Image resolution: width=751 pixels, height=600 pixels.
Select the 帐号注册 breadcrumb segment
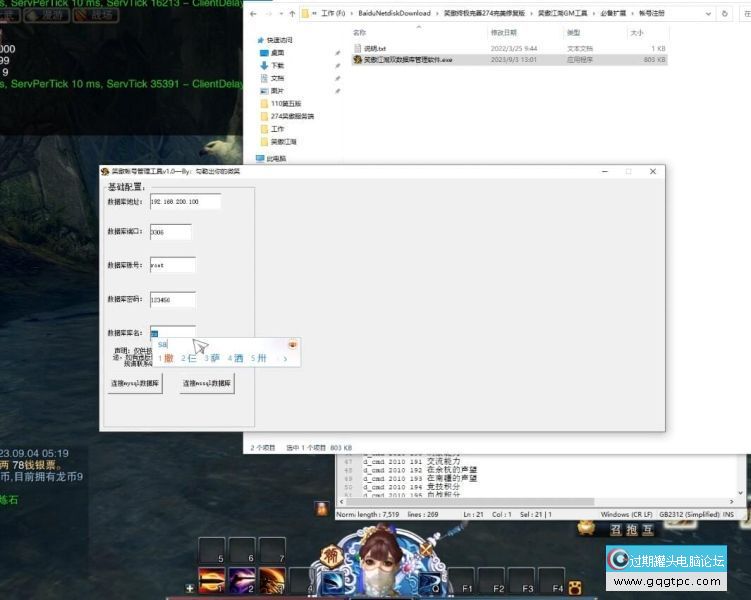tap(651, 13)
